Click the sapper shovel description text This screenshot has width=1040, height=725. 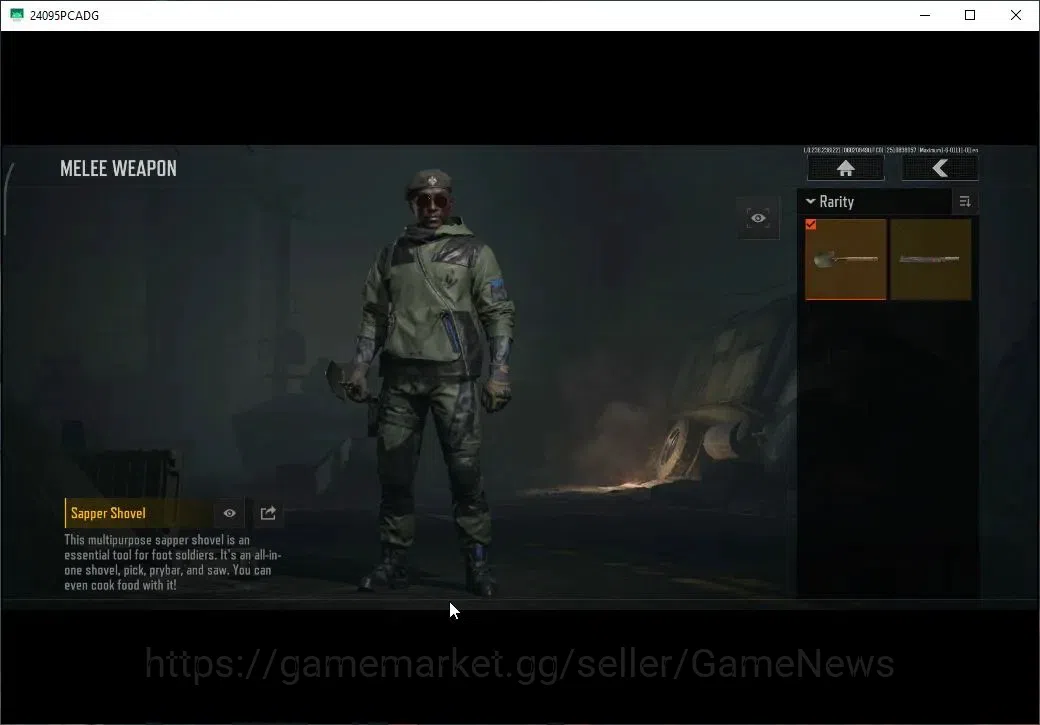(x=172, y=562)
